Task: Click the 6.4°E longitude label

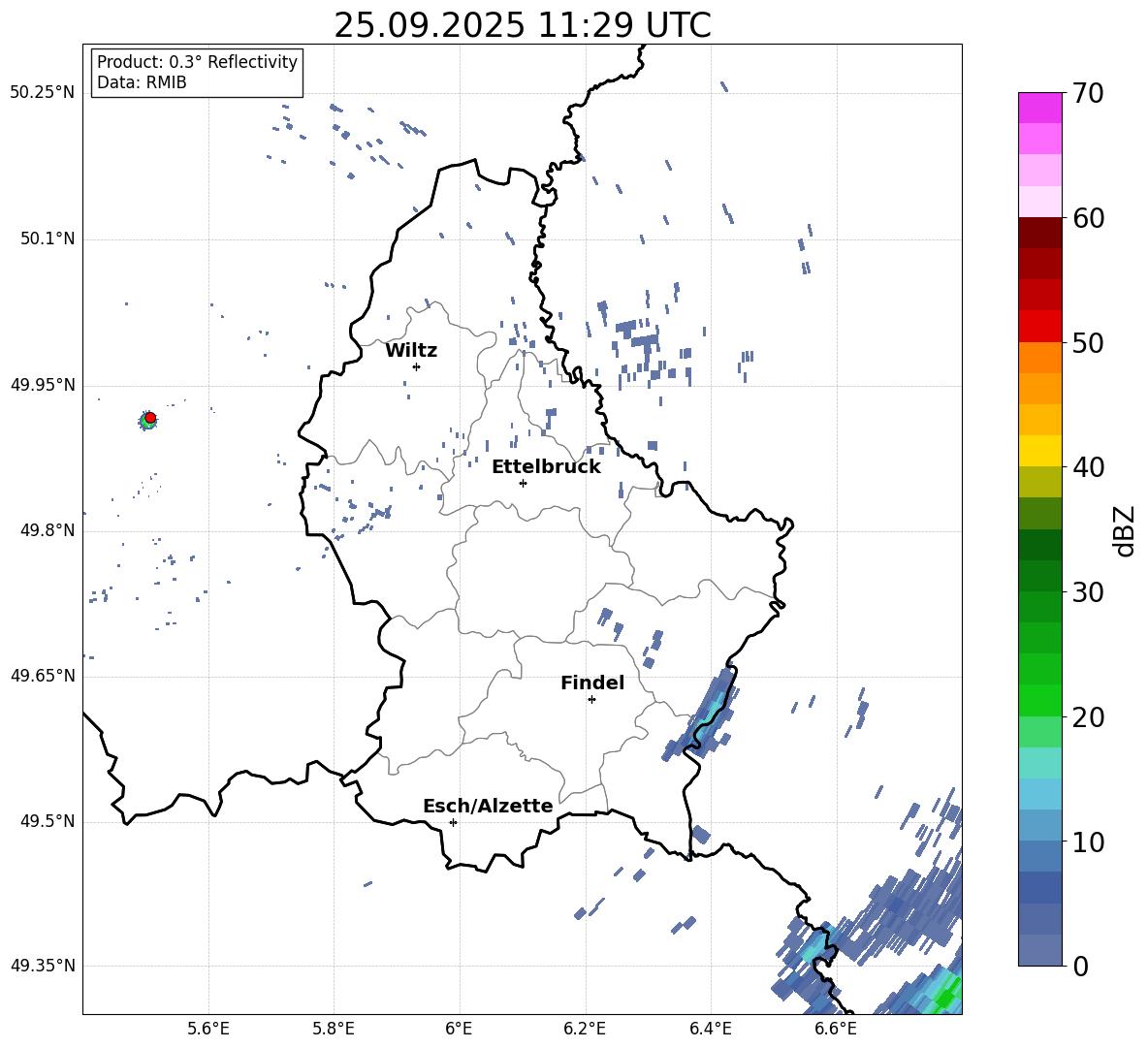Action: click(710, 1029)
